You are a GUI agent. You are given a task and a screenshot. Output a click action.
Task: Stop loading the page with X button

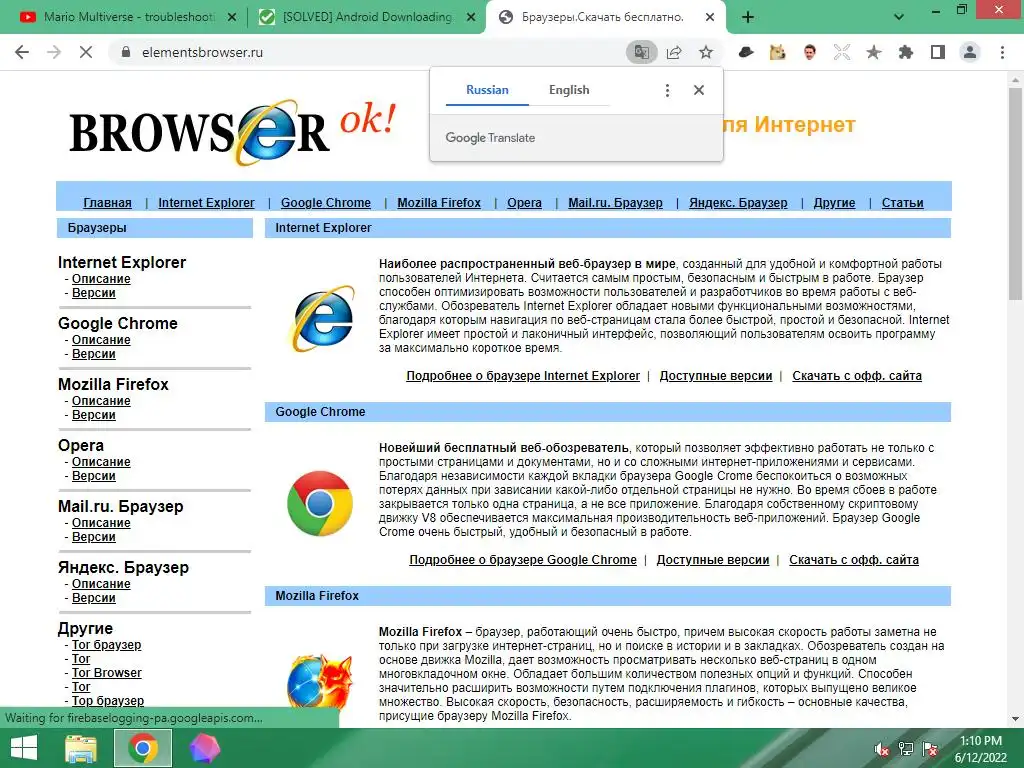(86, 52)
